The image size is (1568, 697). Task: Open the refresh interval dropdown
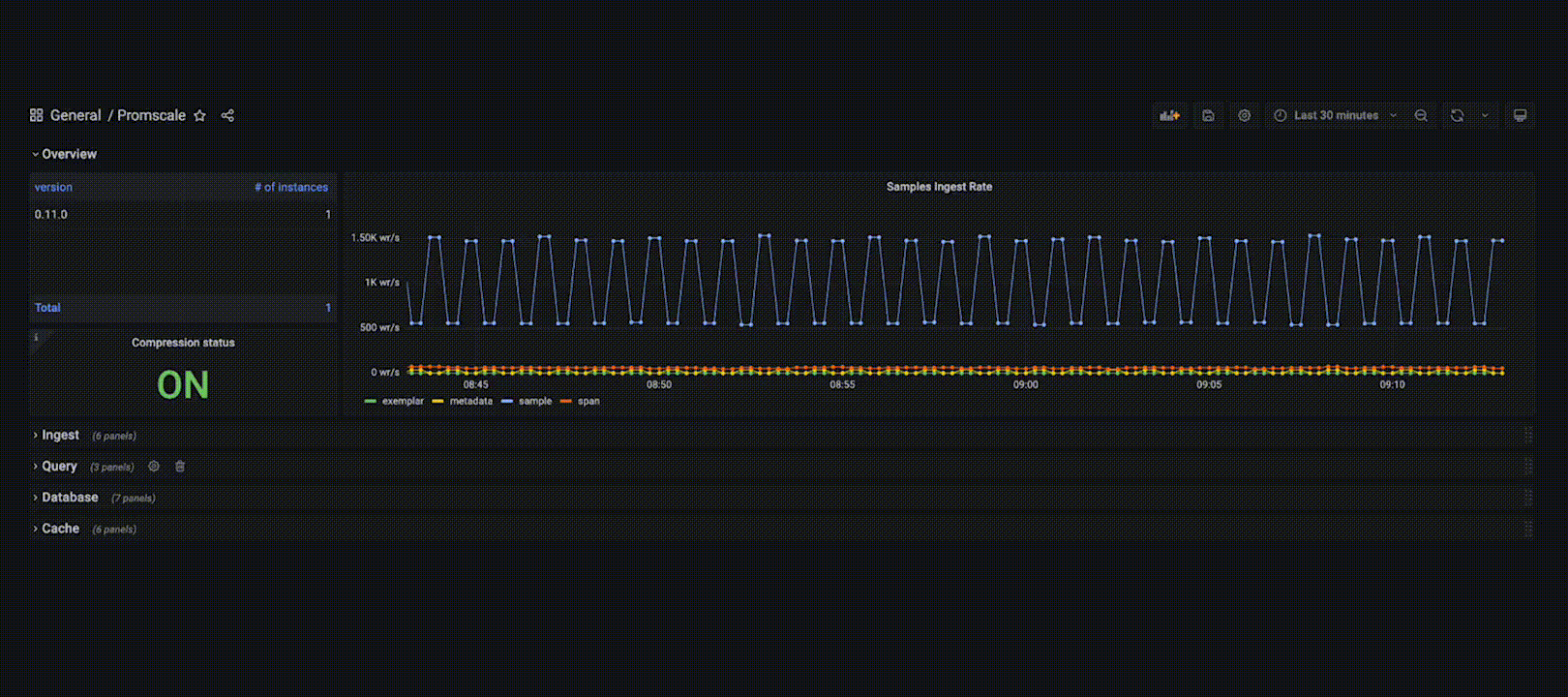click(x=1485, y=115)
